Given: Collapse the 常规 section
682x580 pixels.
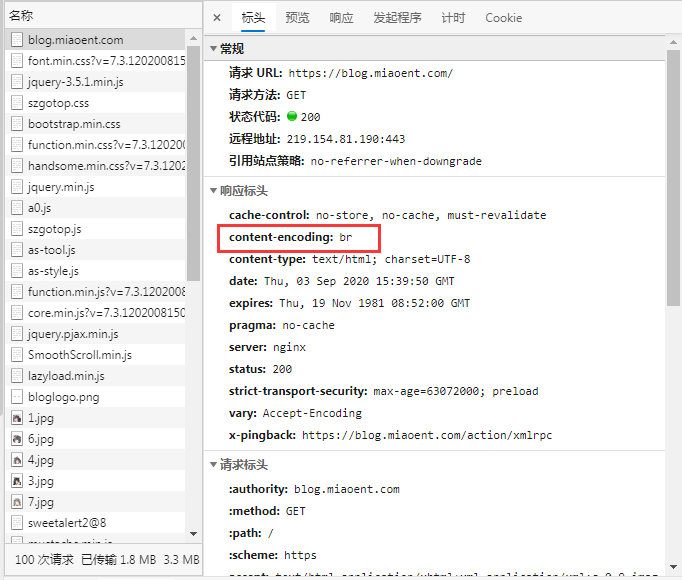Looking at the screenshot, I should pyautogui.click(x=214, y=49).
